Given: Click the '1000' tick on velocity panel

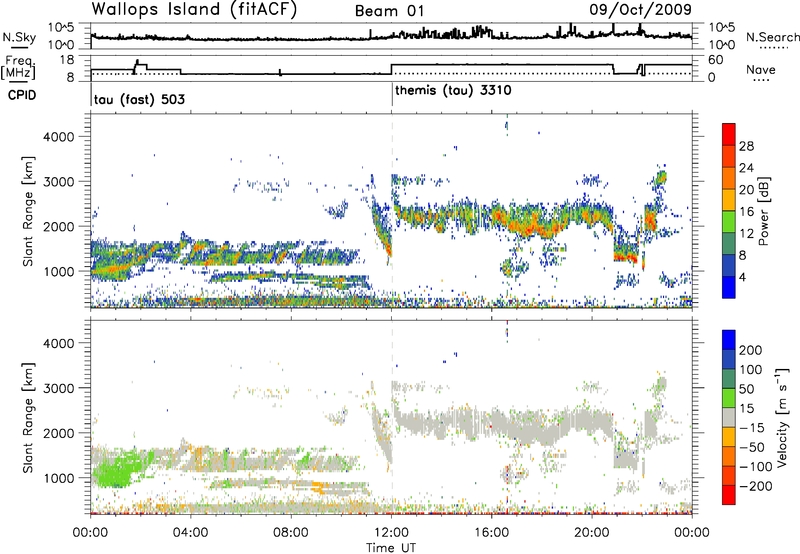Looking at the screenshot, I should (58, 478).
